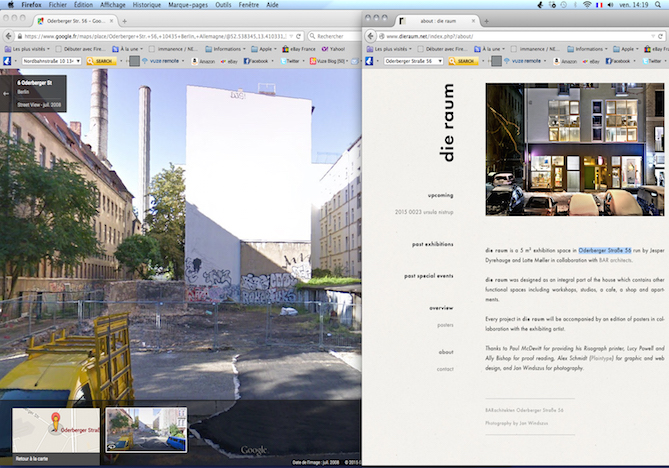Click Amazon bookmark in die raum window toolbar

coord(565,61)
